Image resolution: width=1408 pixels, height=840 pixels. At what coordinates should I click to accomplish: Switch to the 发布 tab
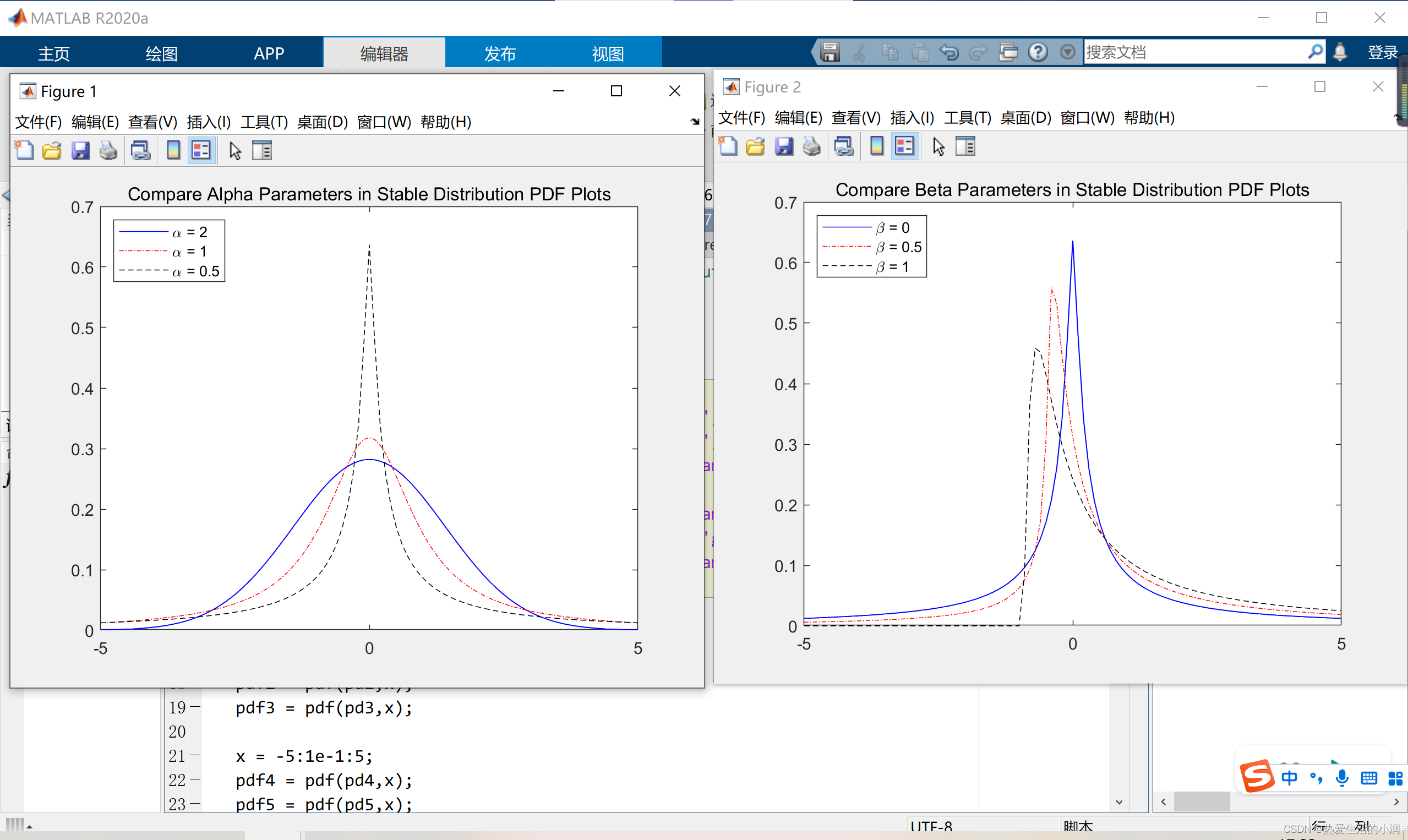pyautogui.click(x=500, y=53)
